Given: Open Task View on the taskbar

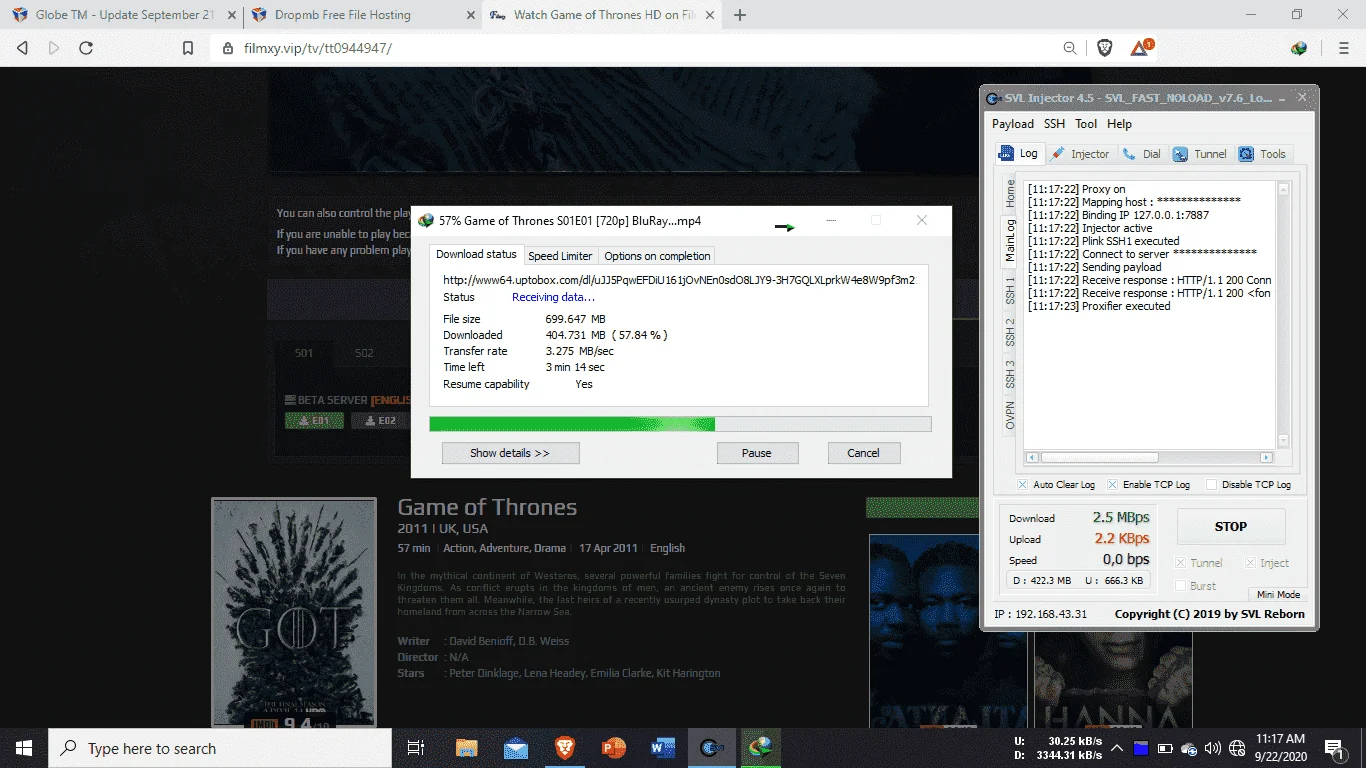Looking at the screenshot, I should coord(416,748).
